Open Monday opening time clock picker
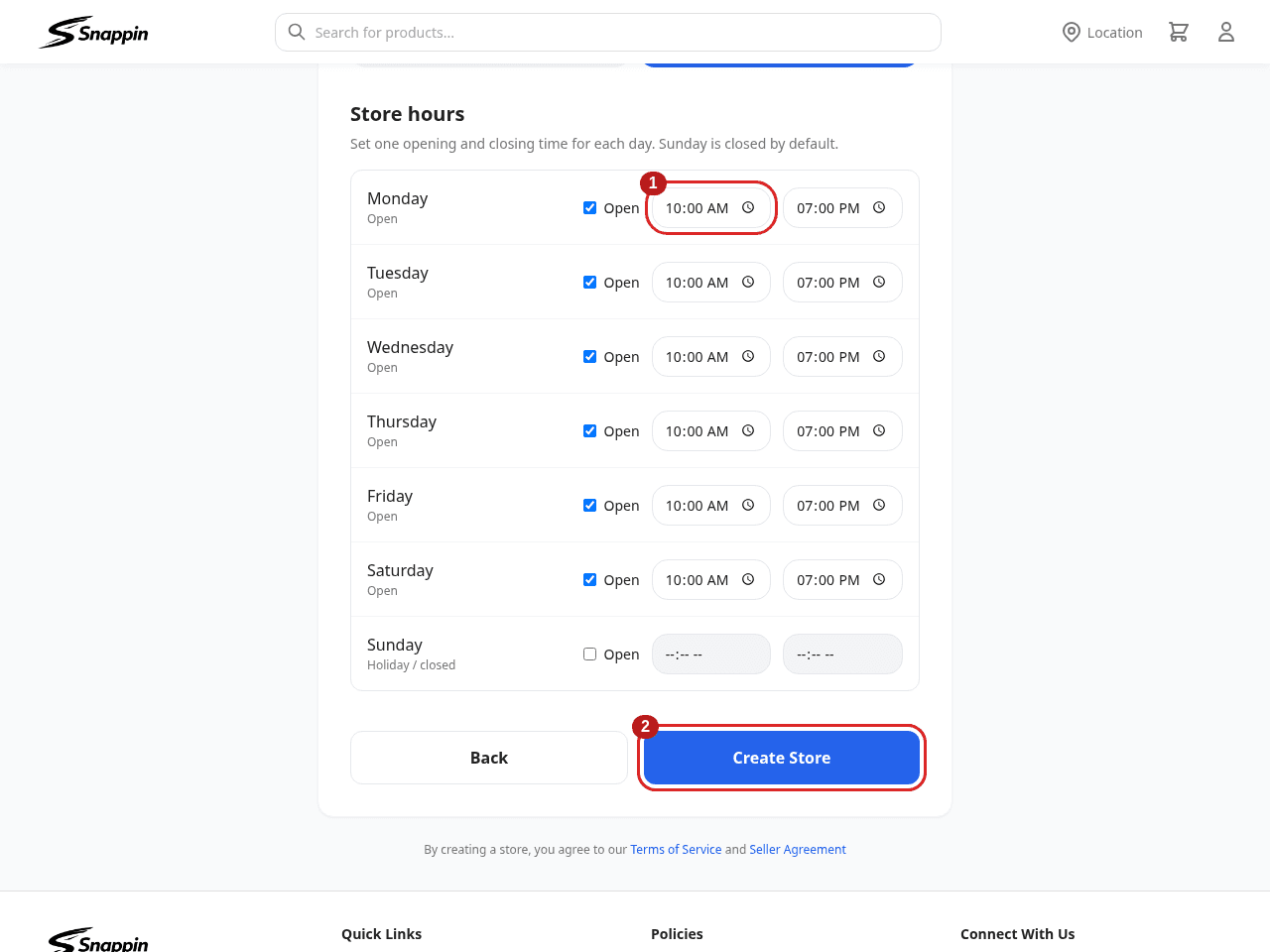This screenshot has width=1270, height=952. click(748, 207)
